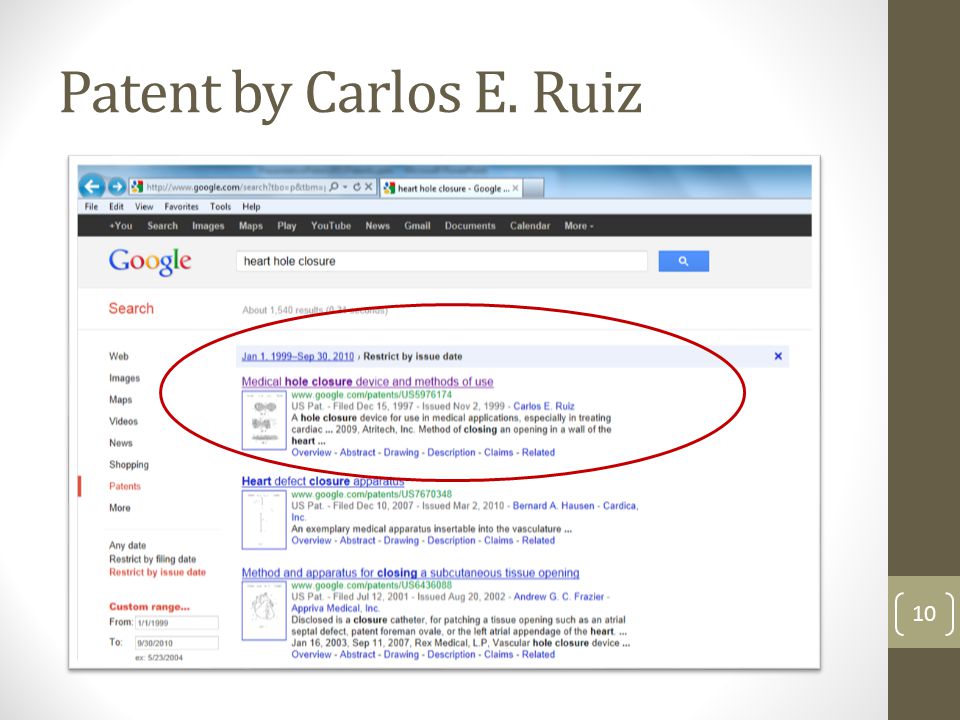
Task: Click the browser forward arrow button
Action: click(x=117, y=187)
